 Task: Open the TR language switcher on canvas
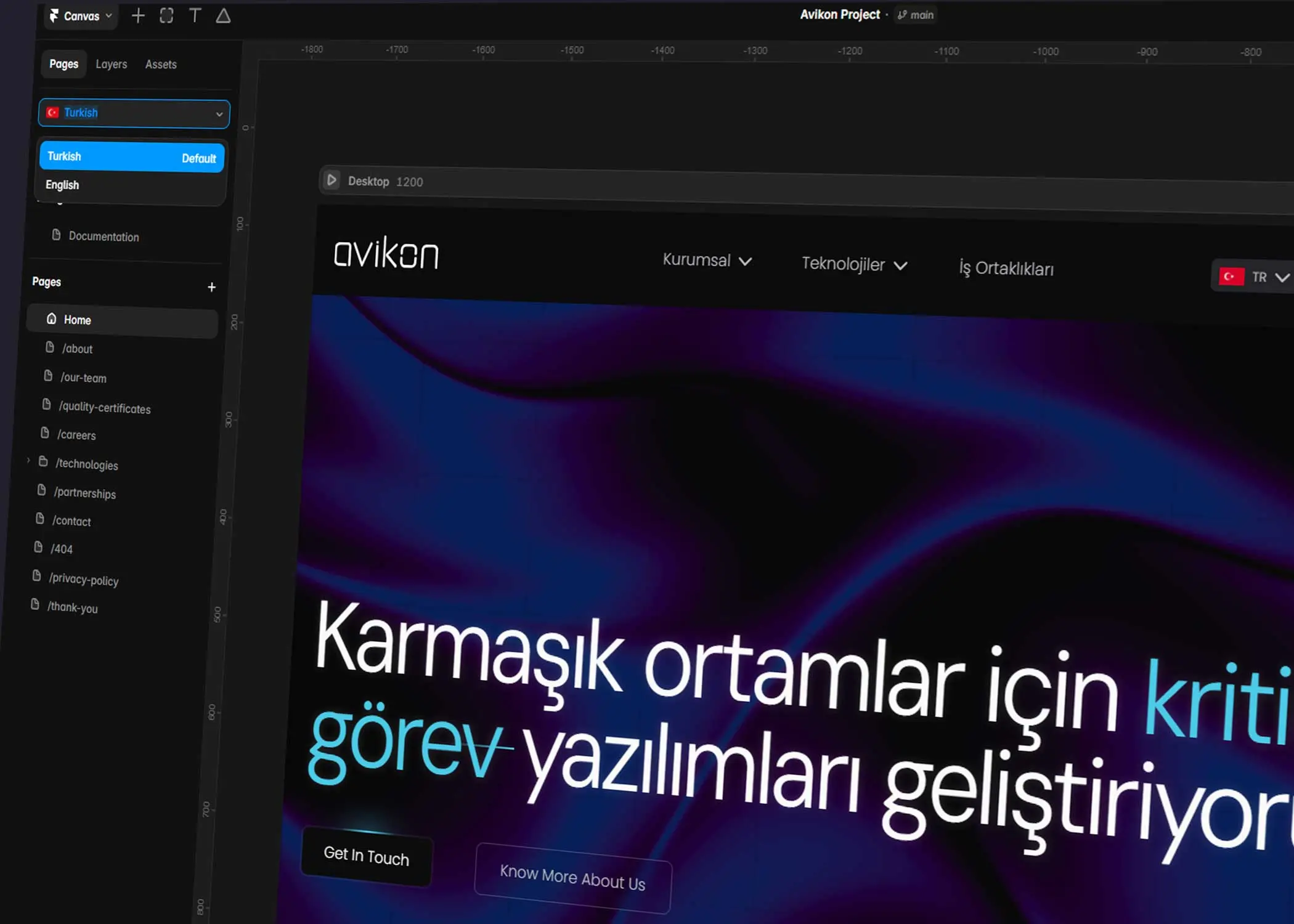tap(1253, 277)
